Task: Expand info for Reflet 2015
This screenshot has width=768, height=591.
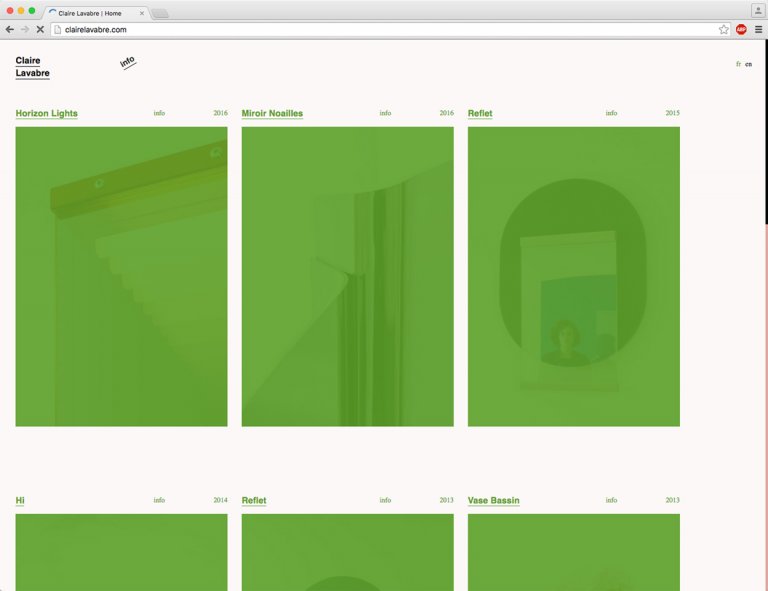Action: [x=611, y=113]
